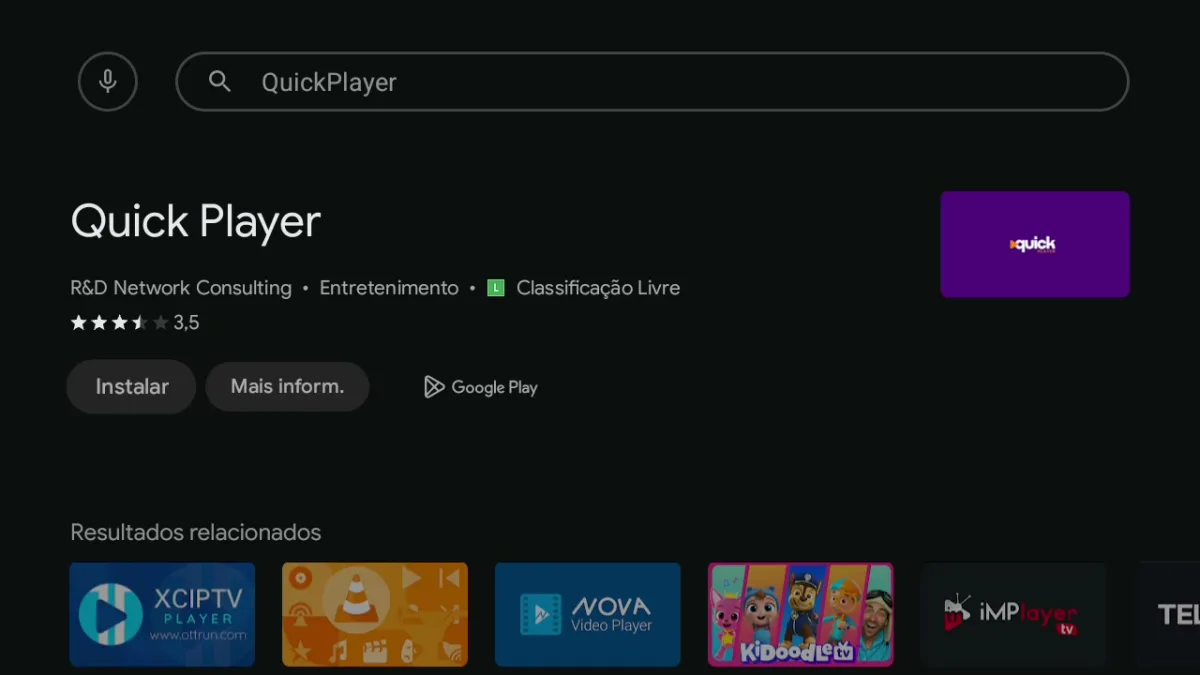Viewport: 1200px width, 675px height.
Task: Select the Quick Player title
Action: [196, 221]
